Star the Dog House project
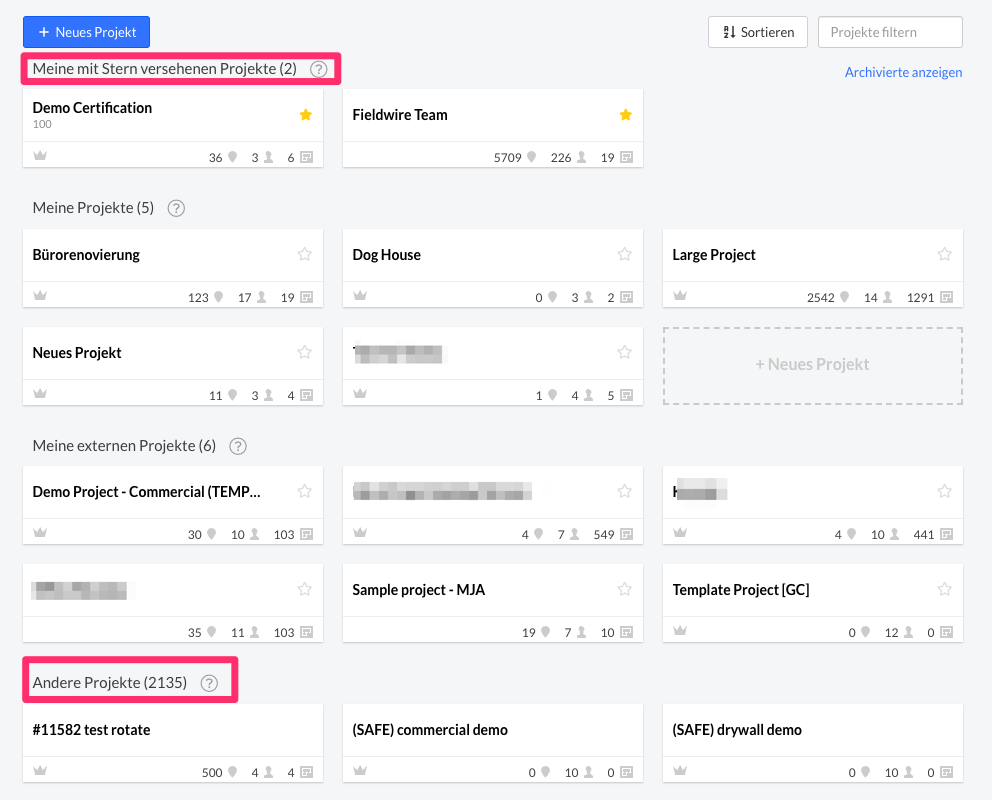Viewport: 992px width, 800px height. click(625, 255)
